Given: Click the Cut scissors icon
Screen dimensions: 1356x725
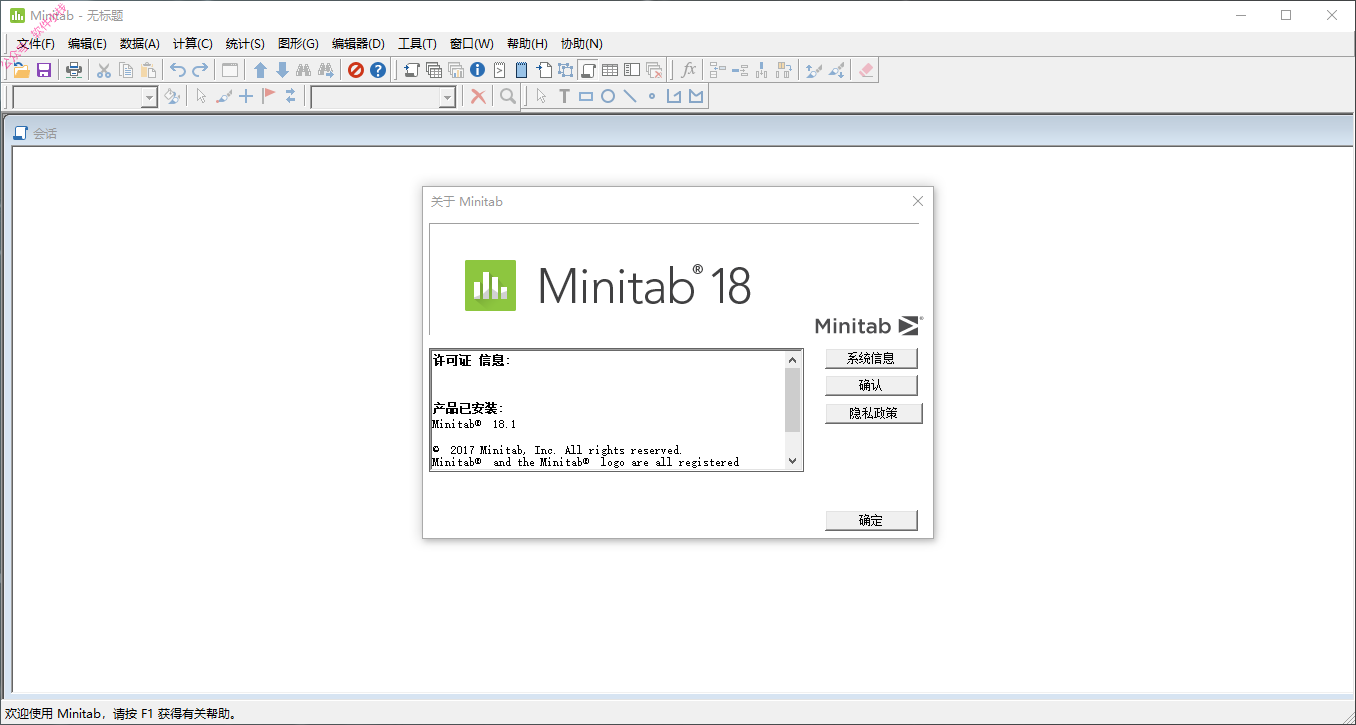Looking at the screenshot, I should tap(103, 70).
